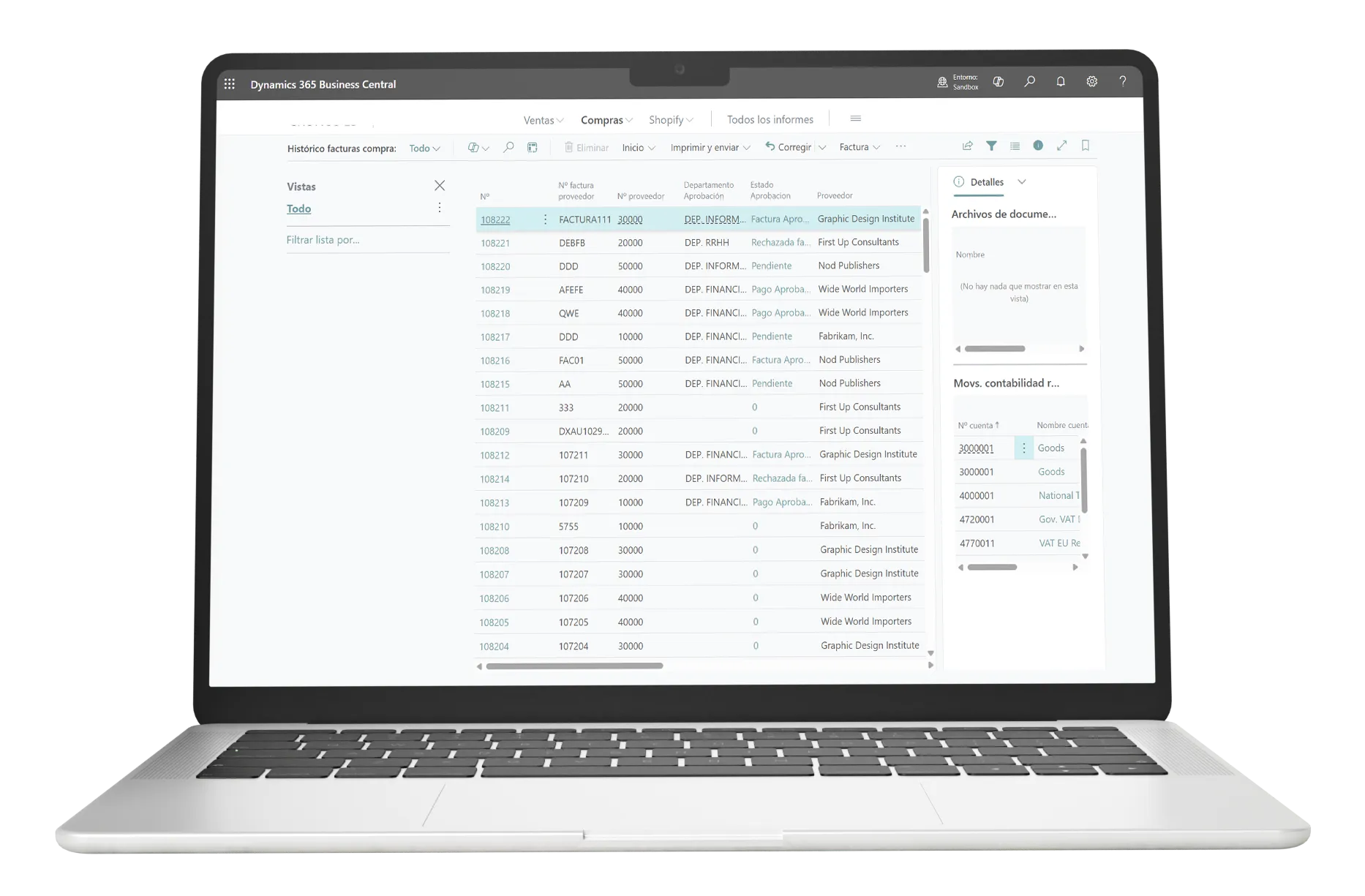The width and height of the screenshot is (1365, 896).
Task: Open row menu for account 3000001
Action: coord(1024,448)
